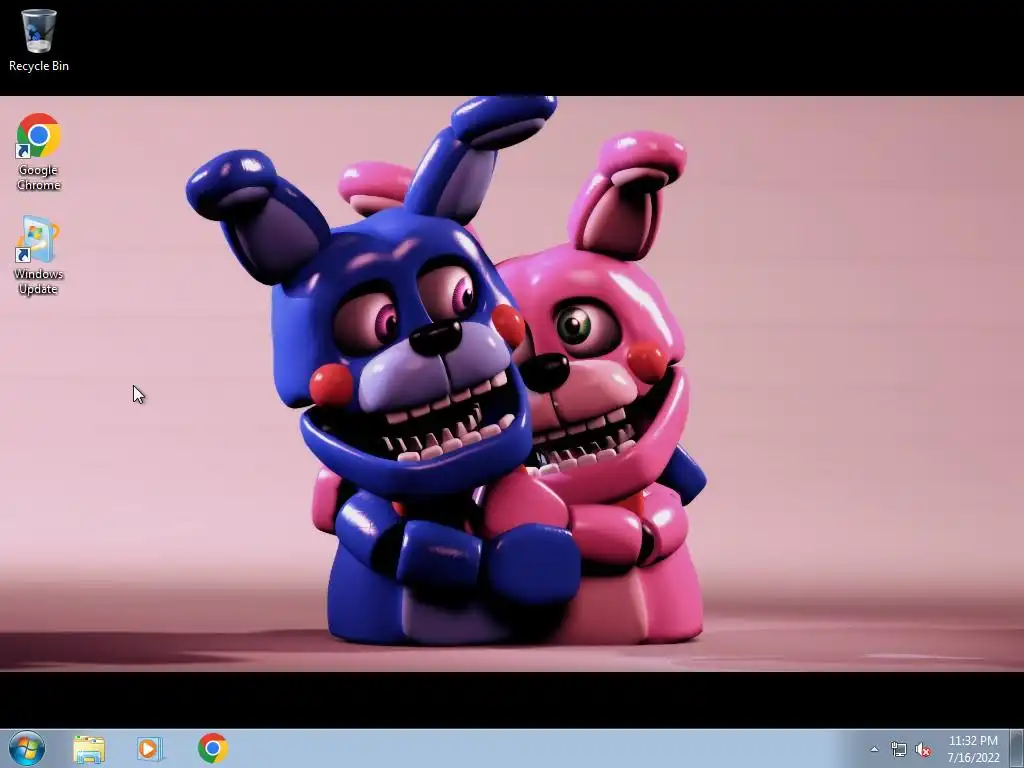Open Windows Explorer from the taskbar
The height and width of the screenshot is (768, 1024).
click(89, 749)
